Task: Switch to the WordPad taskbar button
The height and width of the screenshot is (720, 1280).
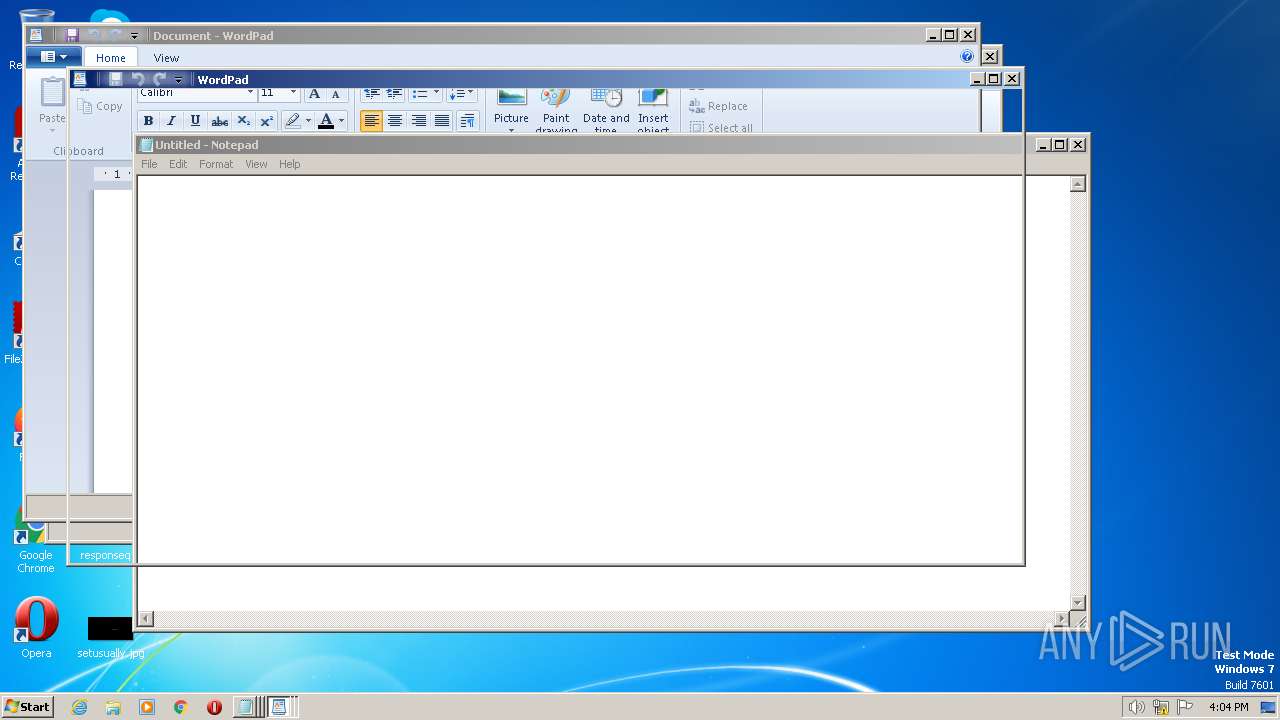Action: (x=280, y=707)
